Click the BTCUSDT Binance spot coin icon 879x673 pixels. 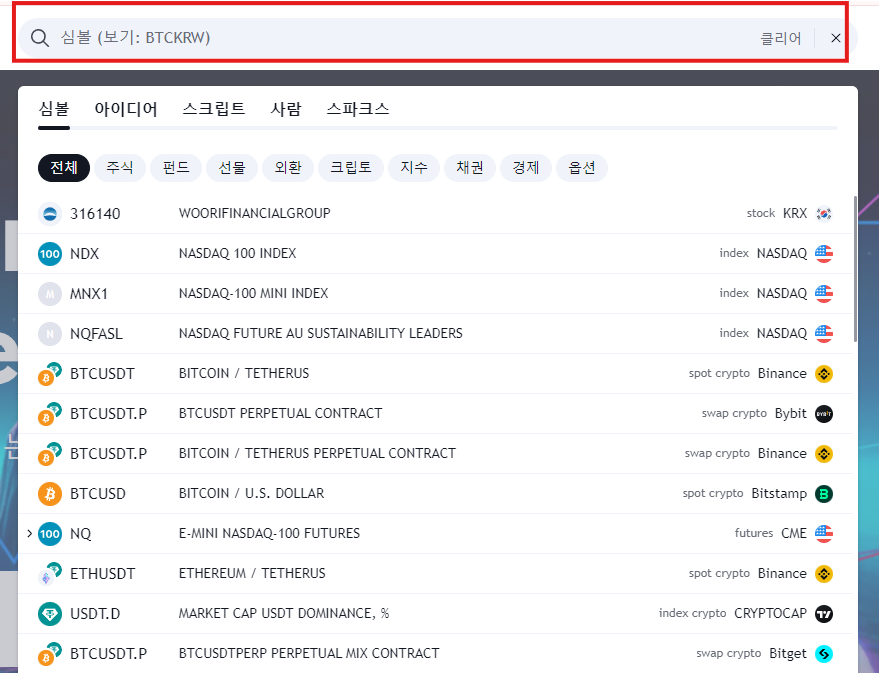pos(50,374)
